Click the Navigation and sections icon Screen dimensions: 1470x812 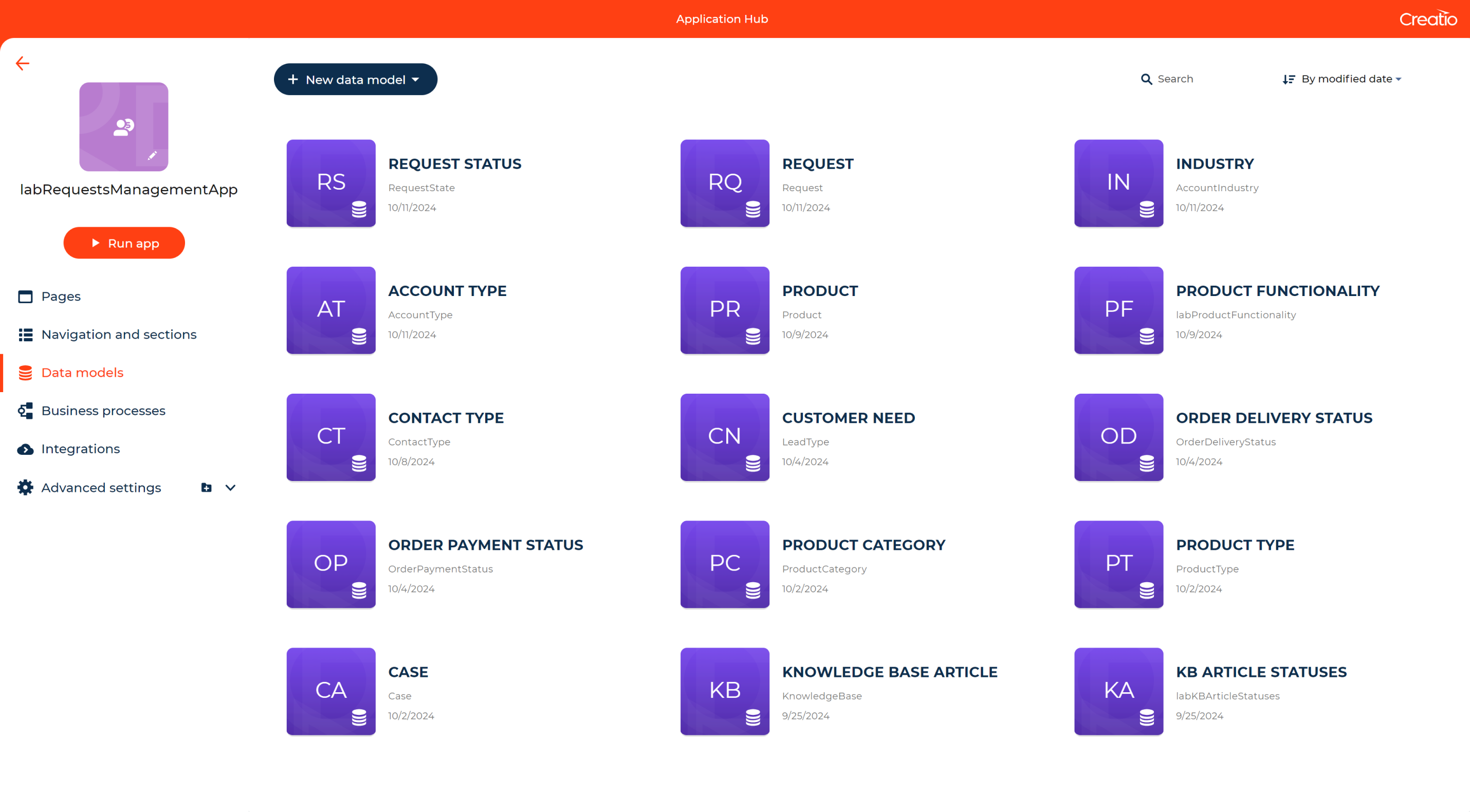[x=25, y=335]
